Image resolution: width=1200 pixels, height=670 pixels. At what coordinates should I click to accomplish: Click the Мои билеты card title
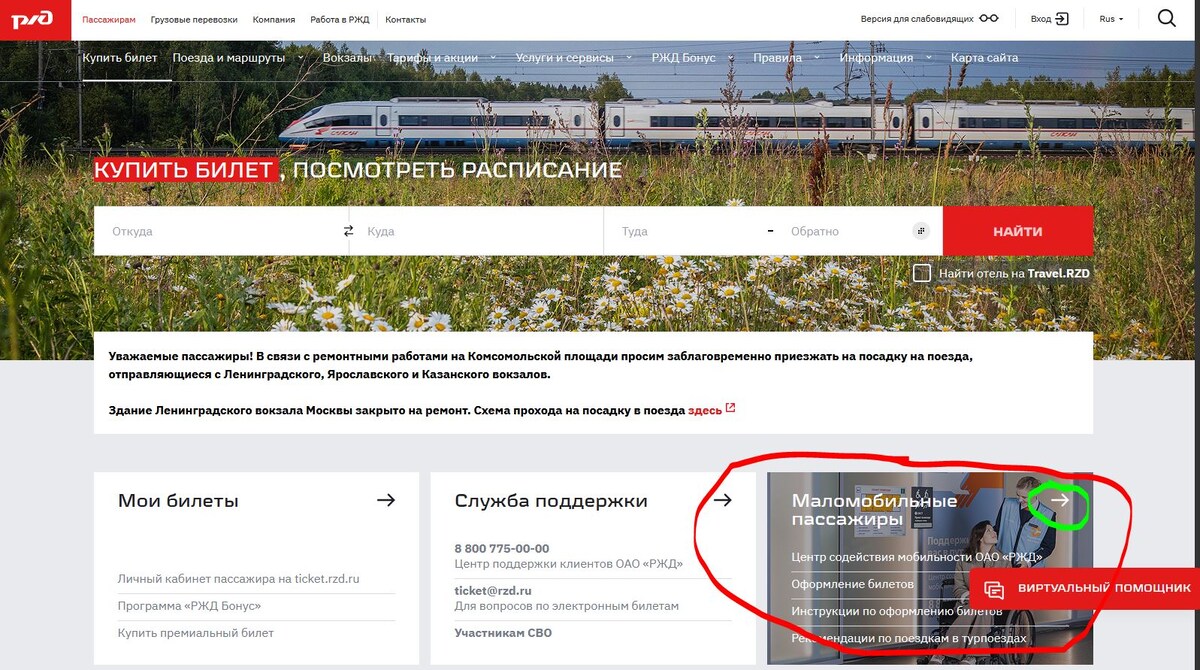click(178, 501)
